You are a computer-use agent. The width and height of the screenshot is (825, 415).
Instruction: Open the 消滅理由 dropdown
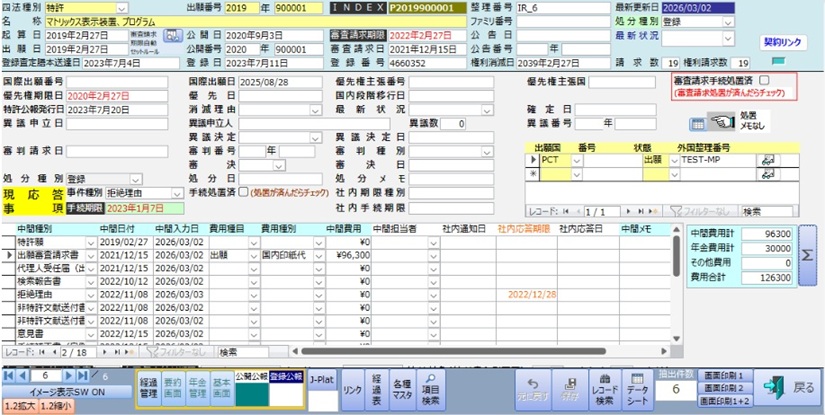(x=316, y=110)
